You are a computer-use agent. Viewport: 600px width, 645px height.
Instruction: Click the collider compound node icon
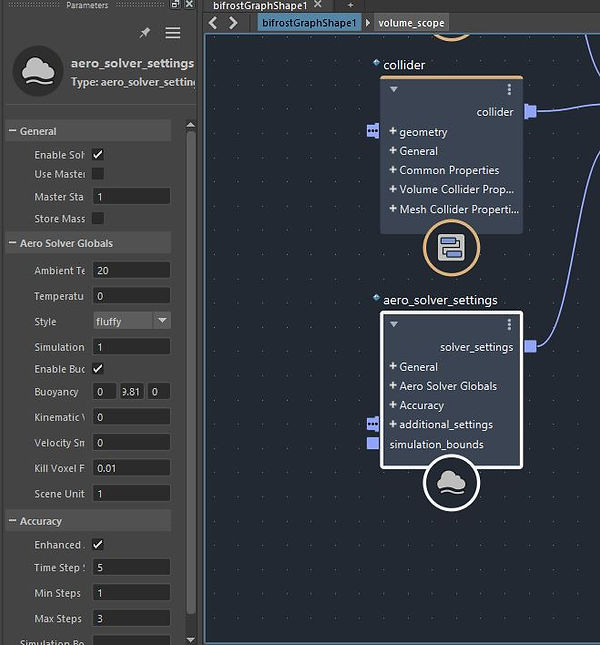(x=451, y=248)
